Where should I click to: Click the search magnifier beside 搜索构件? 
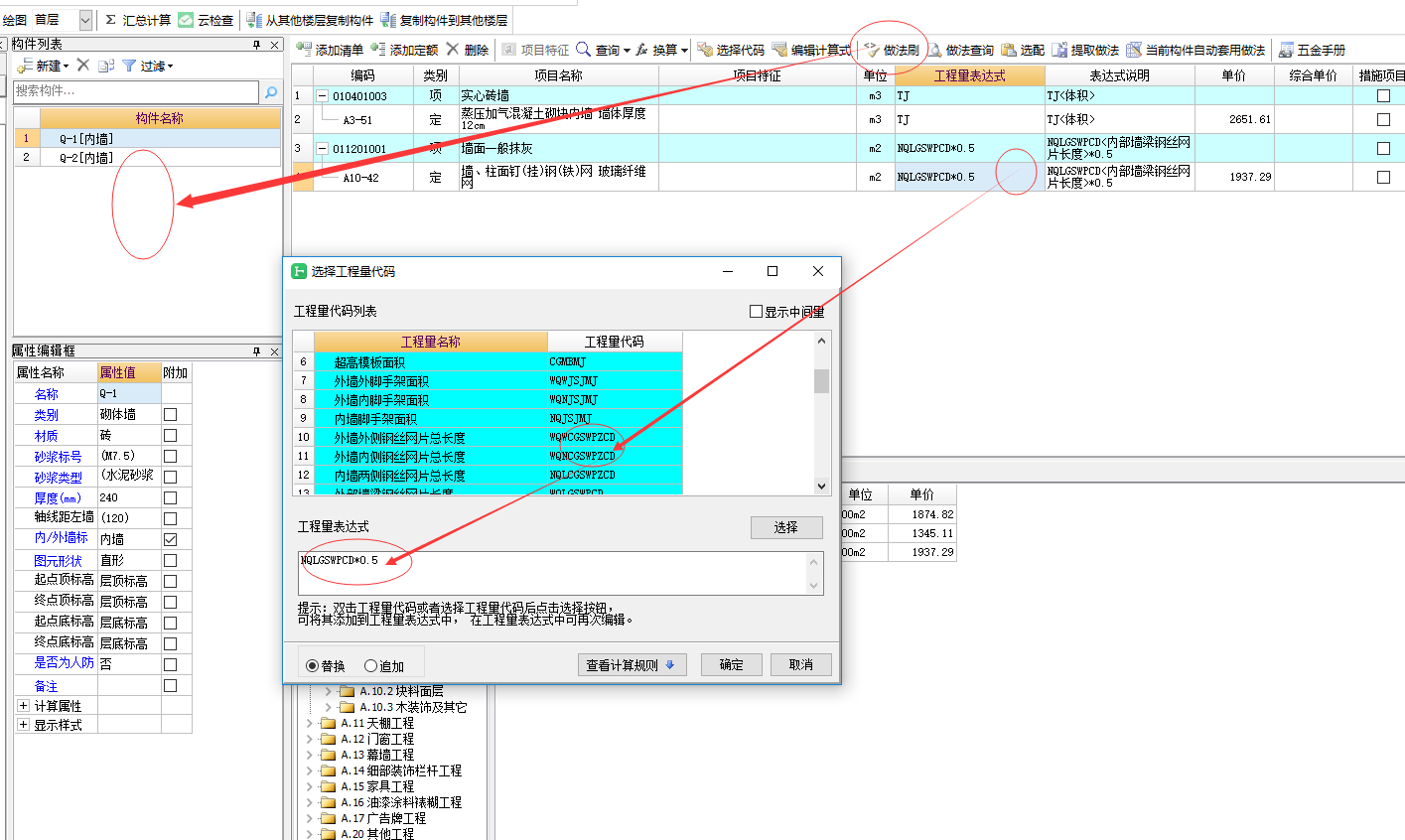tap(270, 91)
